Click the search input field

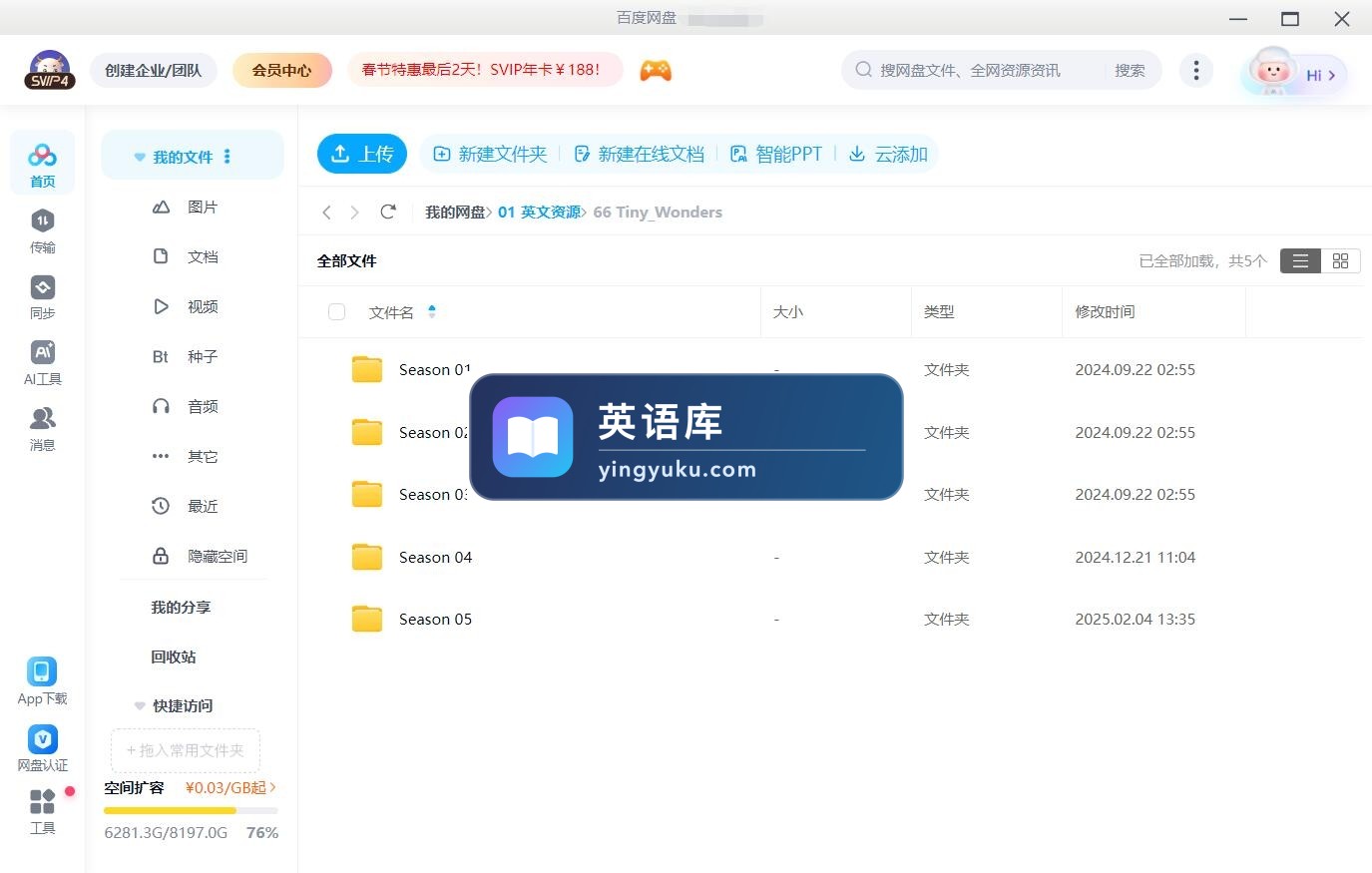(x=973, y=70)
